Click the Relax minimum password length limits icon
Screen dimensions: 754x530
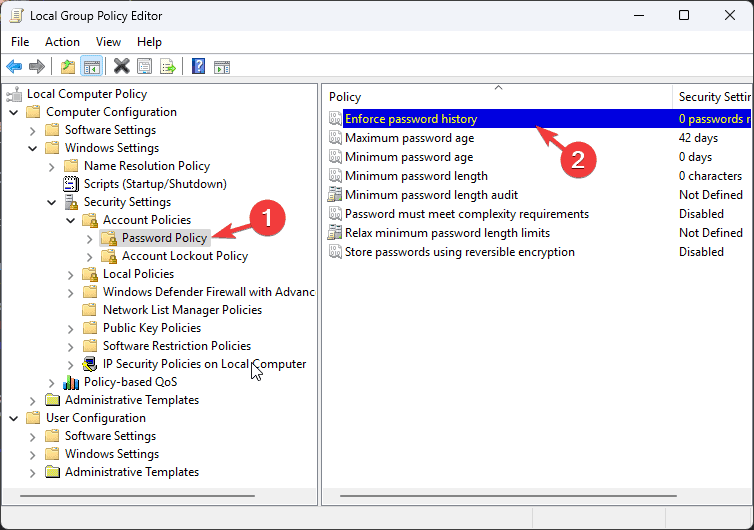(335, 232)
